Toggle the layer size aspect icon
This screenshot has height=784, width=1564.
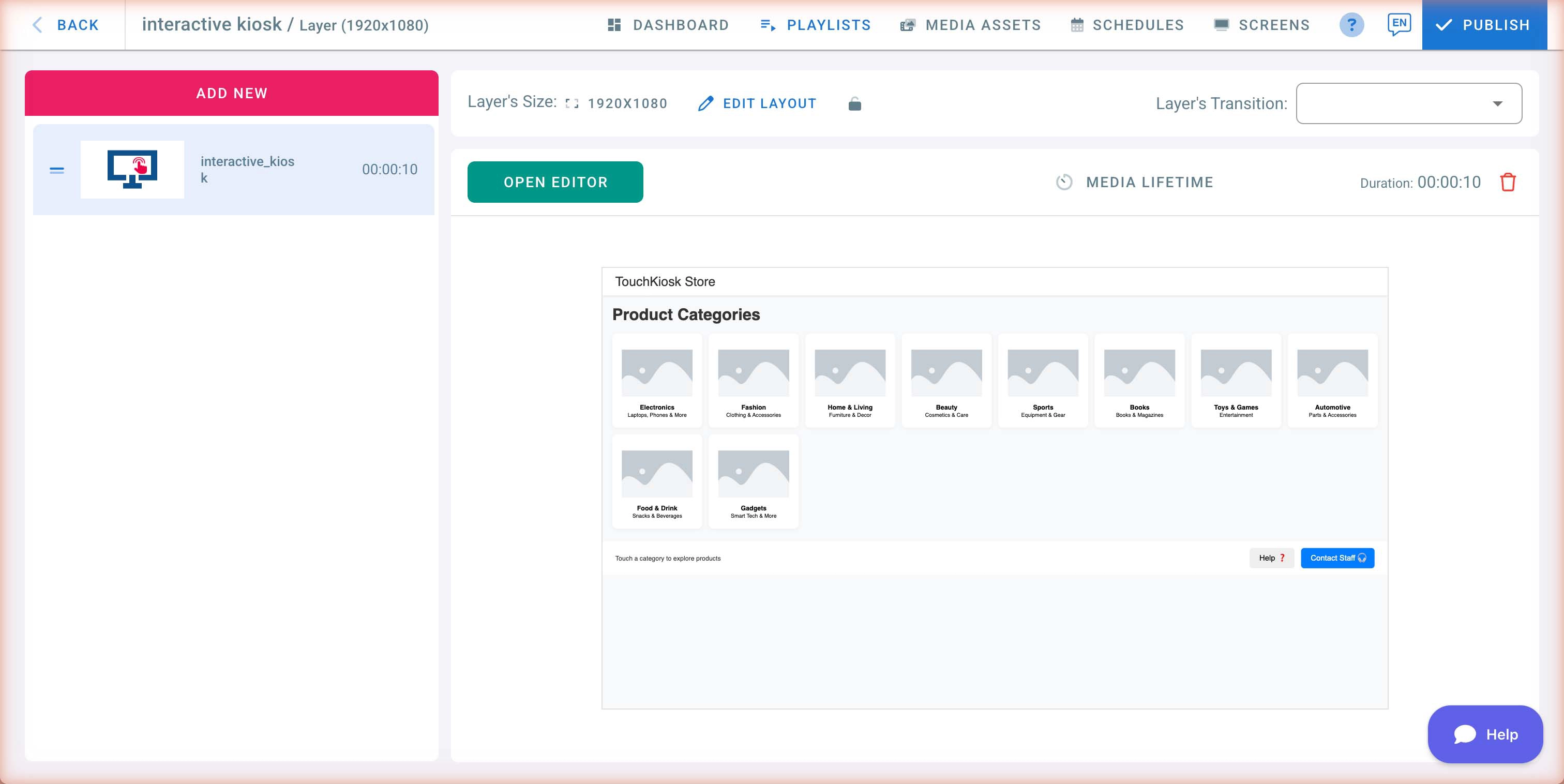(x=569, y=103)
